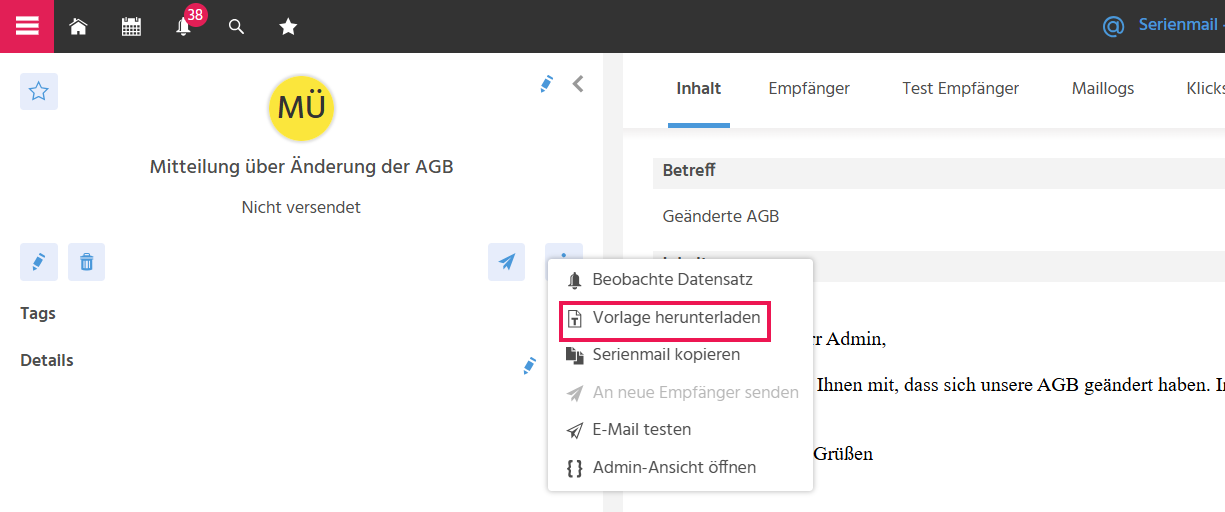The width and height of the screenshot is (1225, 512).
Task: Click the Nicht versendet status text
Action: (301, 208)
